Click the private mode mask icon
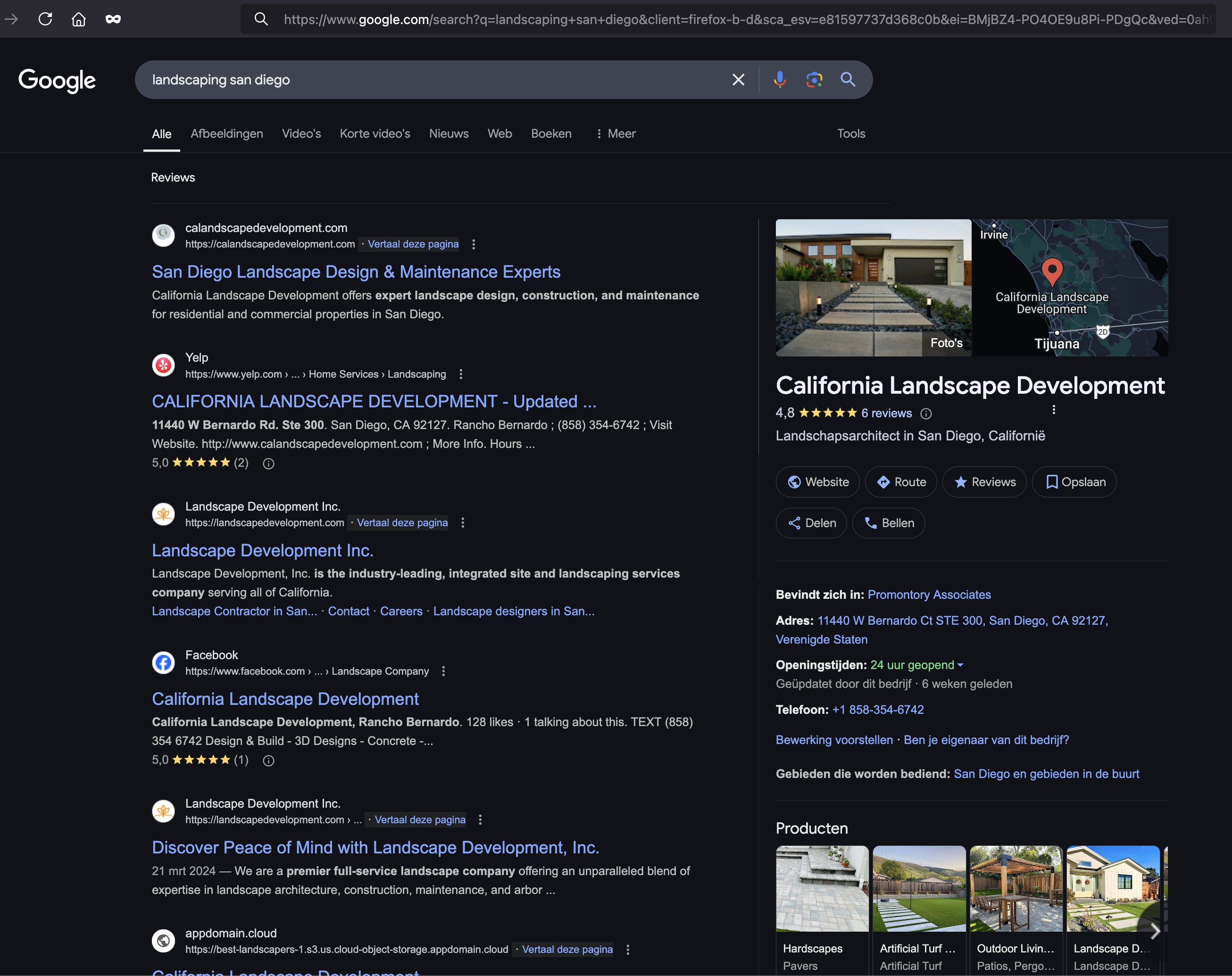 pyautogui.click(x=113, y=19)
